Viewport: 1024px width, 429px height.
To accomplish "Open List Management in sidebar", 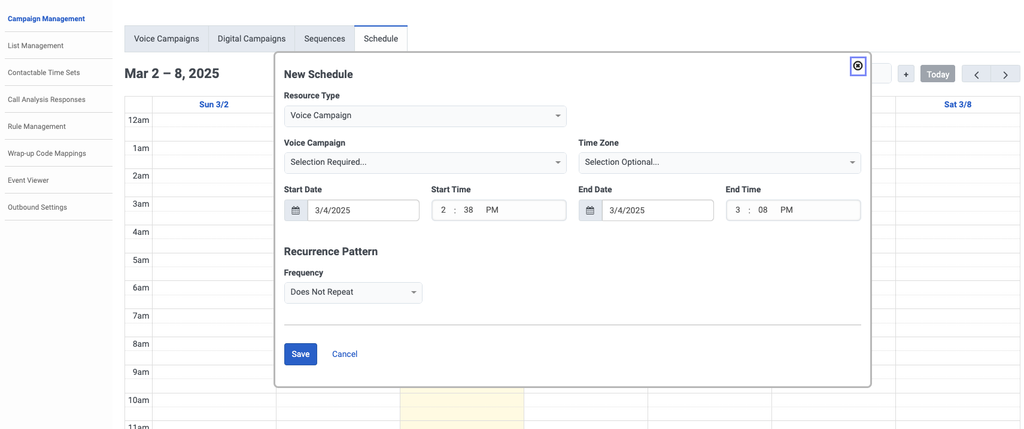I will [x=36, y=46].
